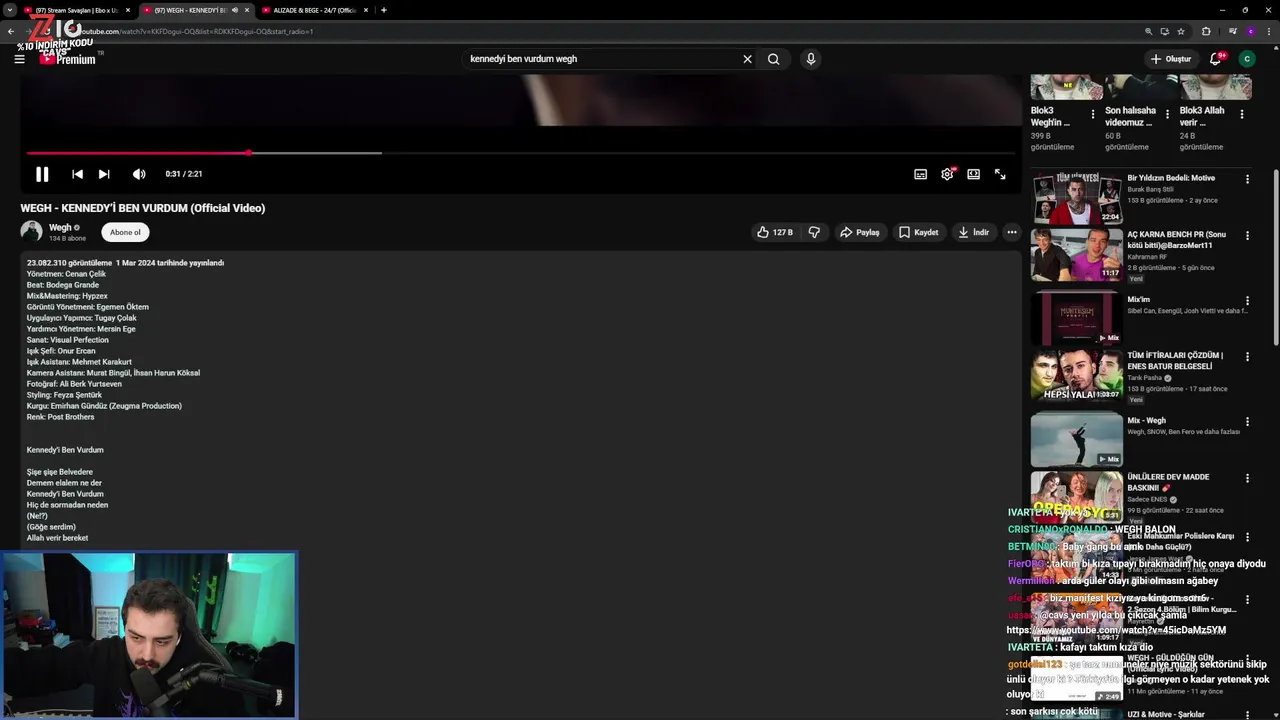Open options for Mix'im playlist
The width and height of the screenshot is (1280, 720).
click(x=1247, y=300)
